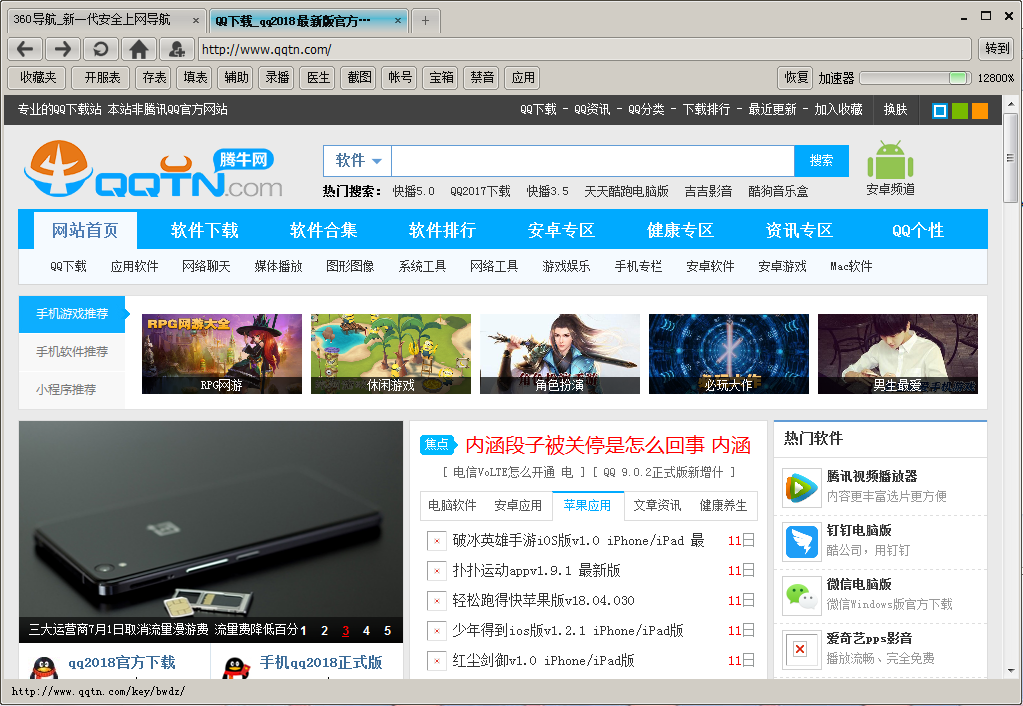The width and height of the screenshot is (1023, 706).
Task: Select the green skin color swatch
Action: 960,111
